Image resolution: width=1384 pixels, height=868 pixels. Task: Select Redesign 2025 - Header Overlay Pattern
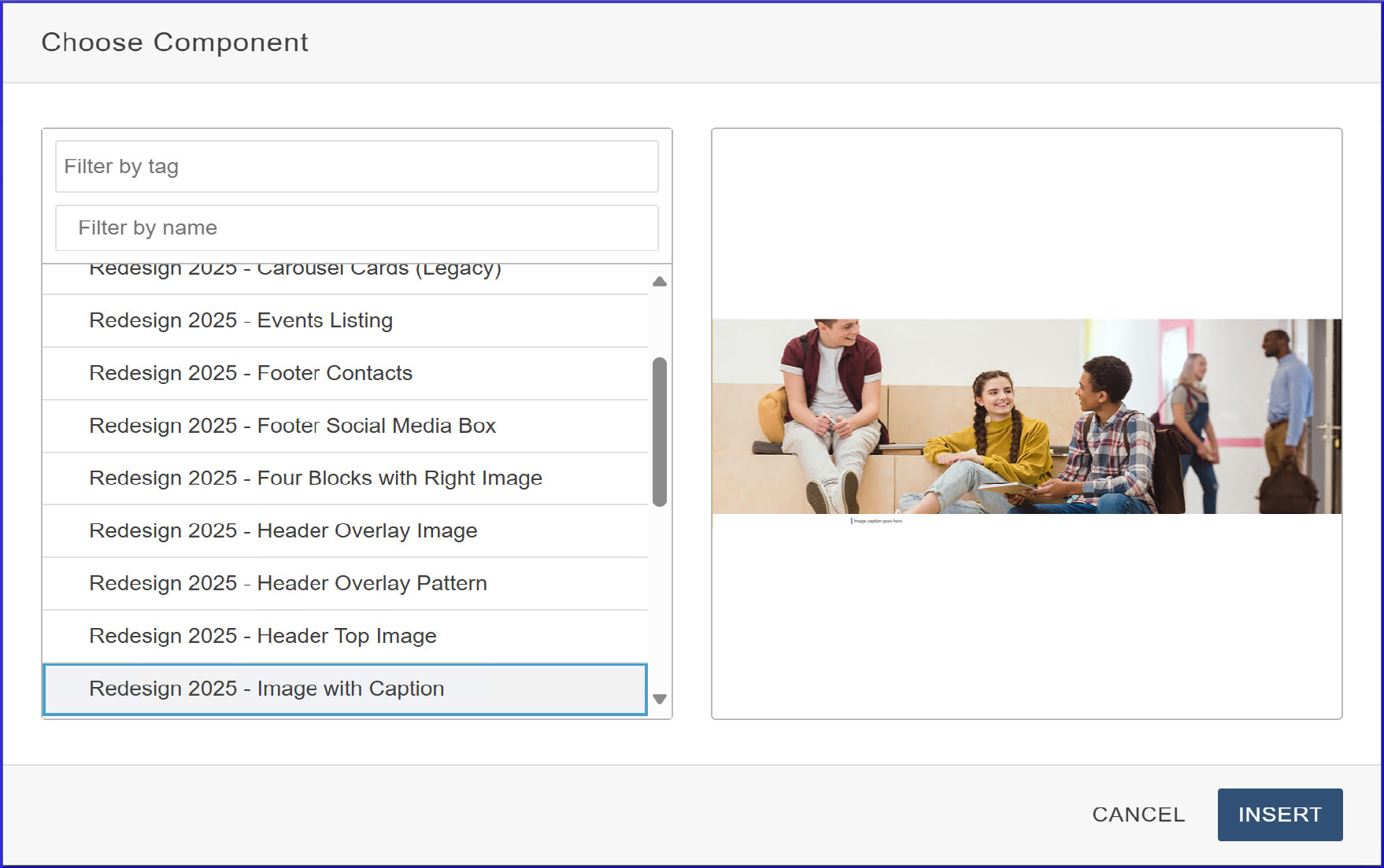[288, 584]
